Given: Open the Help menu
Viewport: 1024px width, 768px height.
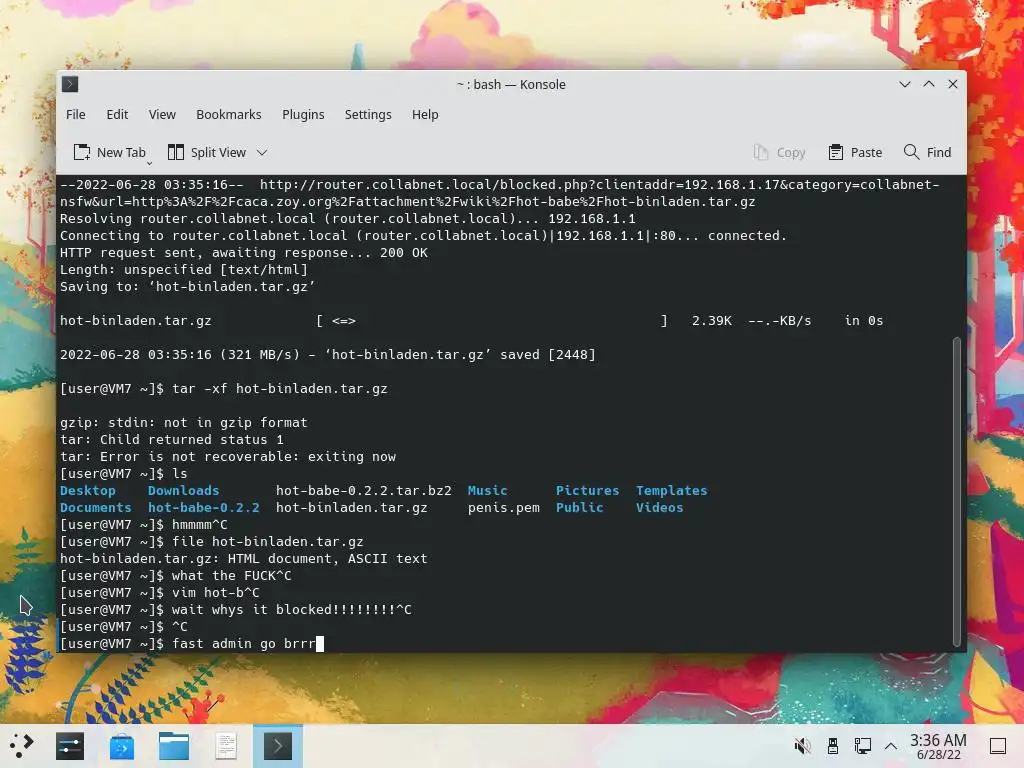Looking at the screenshot, I should (425, 114).
